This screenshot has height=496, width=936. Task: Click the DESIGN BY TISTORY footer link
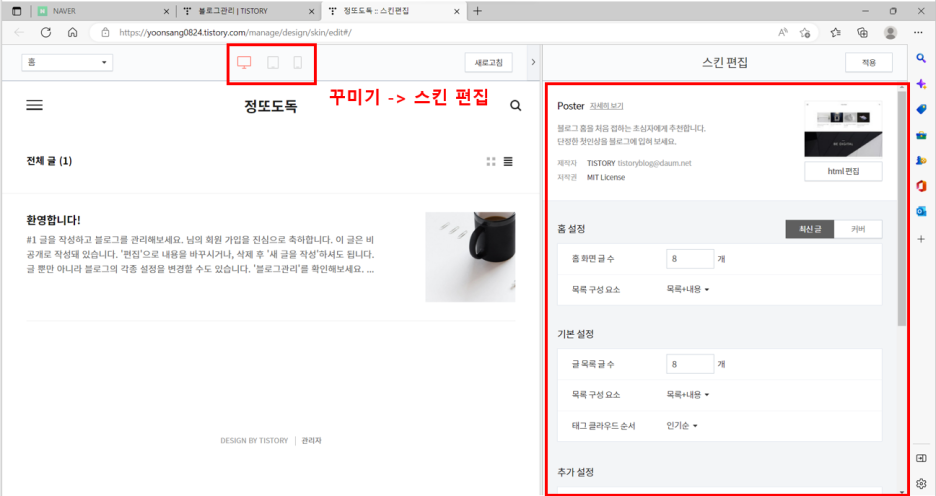tap(254, 440)
